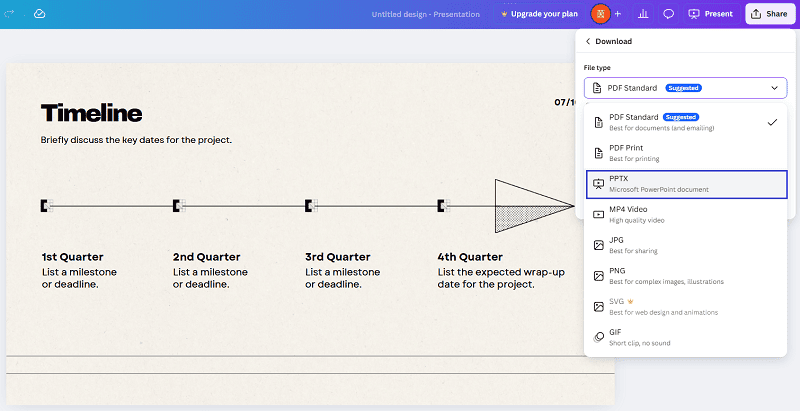This screenshot has width=800, height=411.
Task: Click the crown icon in Upgrade button
Action: (504, 14)
